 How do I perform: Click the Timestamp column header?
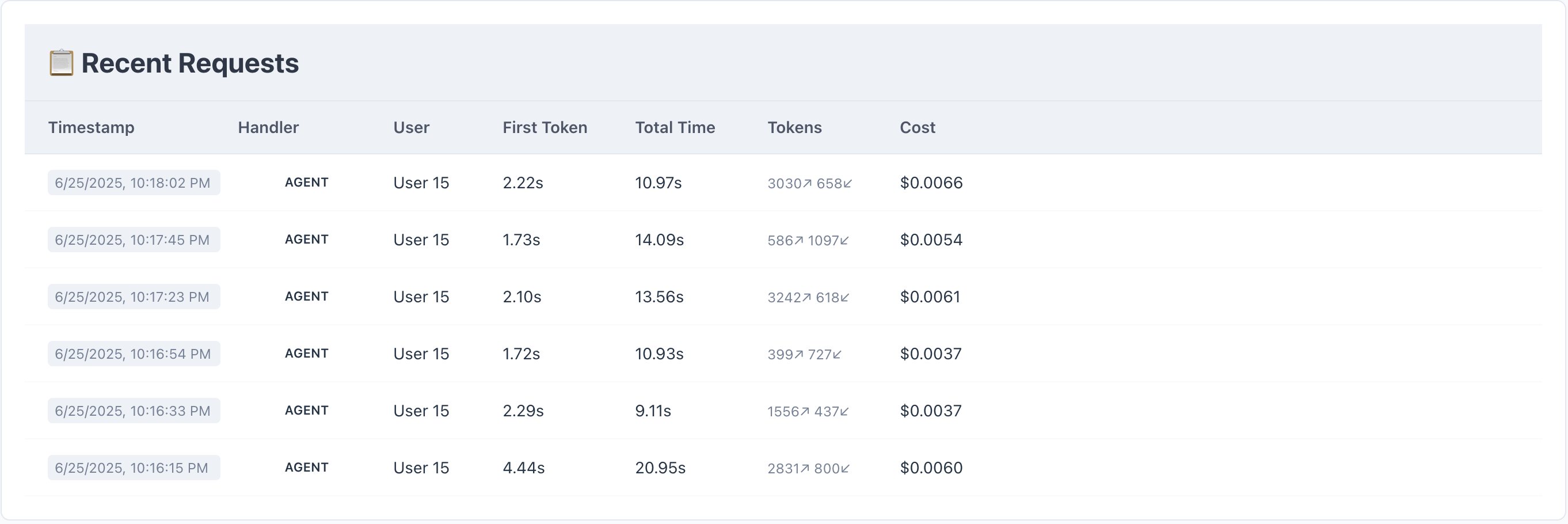pyautogui.click(x=92, y=127)
